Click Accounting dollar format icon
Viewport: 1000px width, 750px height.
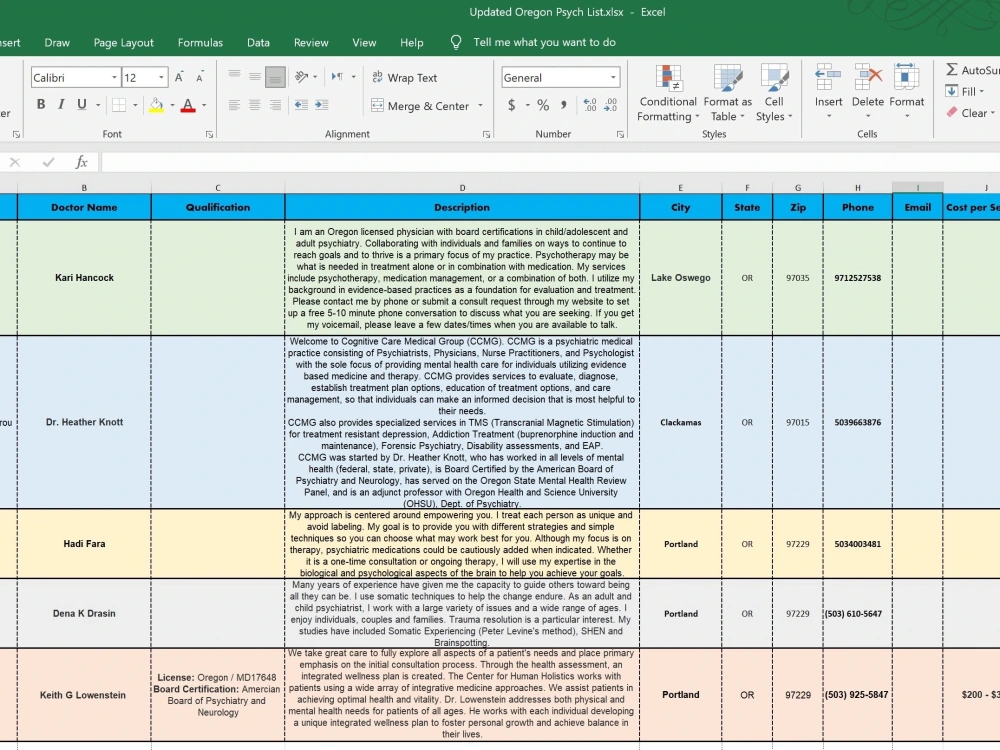(x=511, y=105)
